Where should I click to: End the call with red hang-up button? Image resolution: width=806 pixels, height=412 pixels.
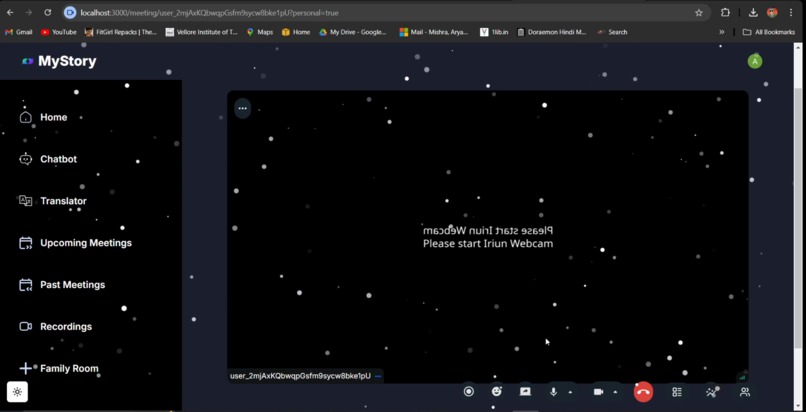click(643, 392)
